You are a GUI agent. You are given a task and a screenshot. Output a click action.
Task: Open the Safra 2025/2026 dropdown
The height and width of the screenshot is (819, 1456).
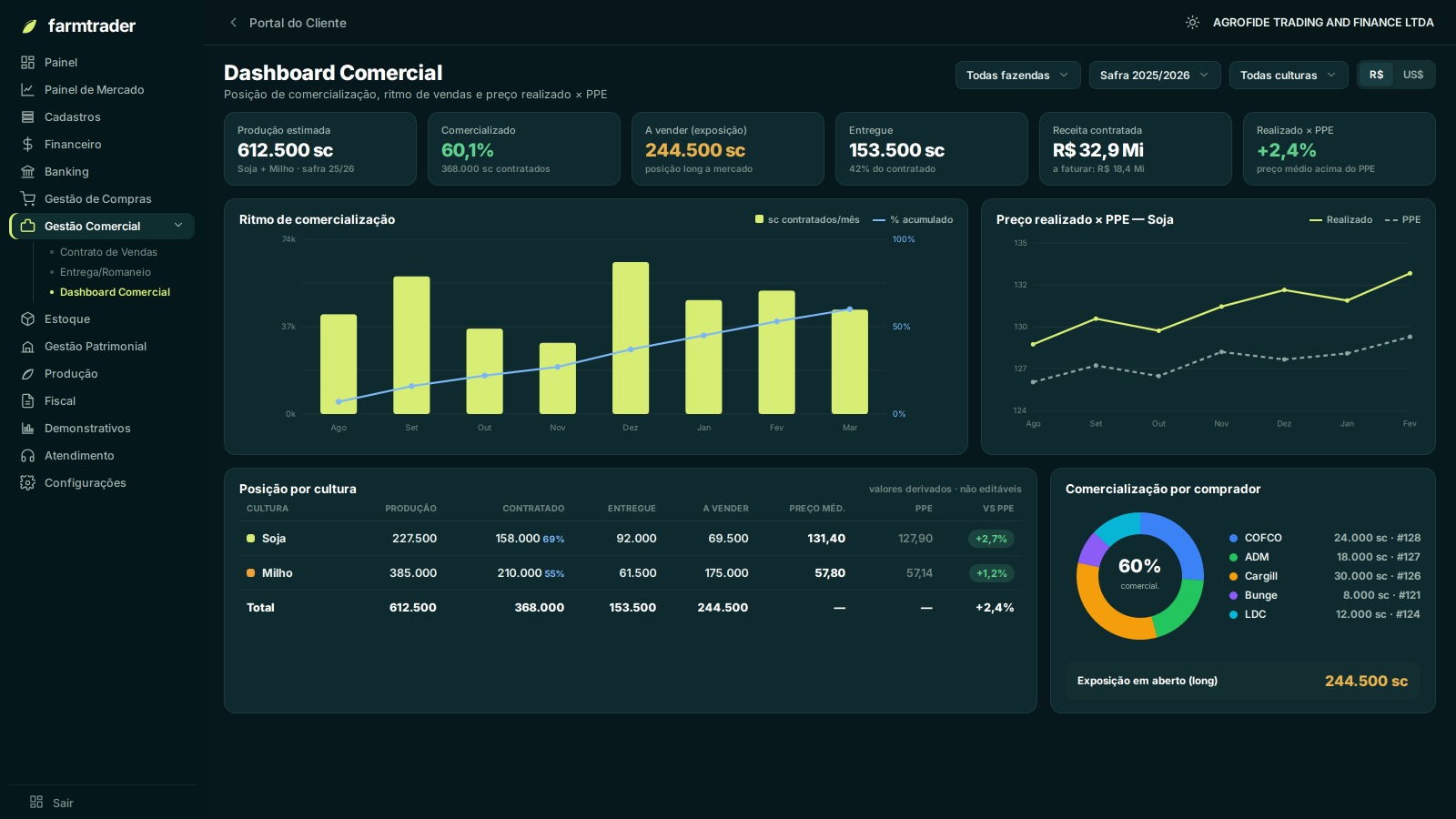1155,75
